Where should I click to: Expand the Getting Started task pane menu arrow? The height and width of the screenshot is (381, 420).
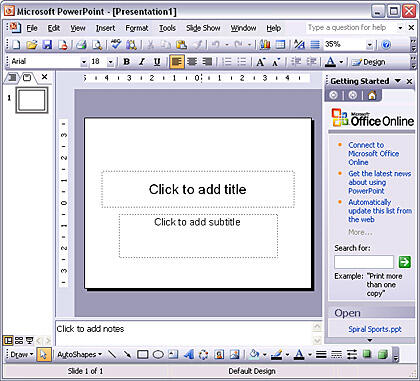tap(397, 81)
